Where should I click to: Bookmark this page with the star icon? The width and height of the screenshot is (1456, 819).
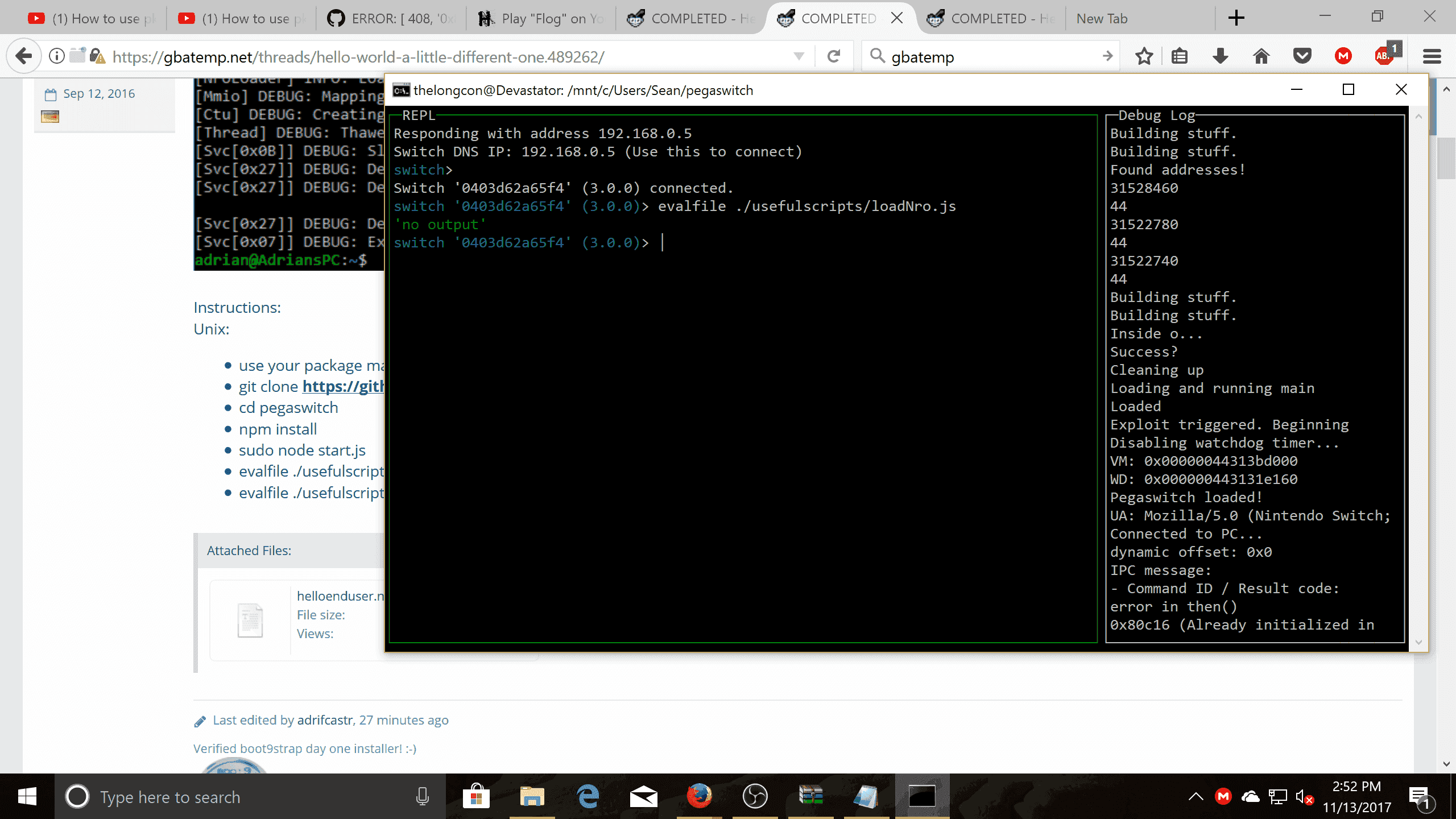coord(1144,56)
